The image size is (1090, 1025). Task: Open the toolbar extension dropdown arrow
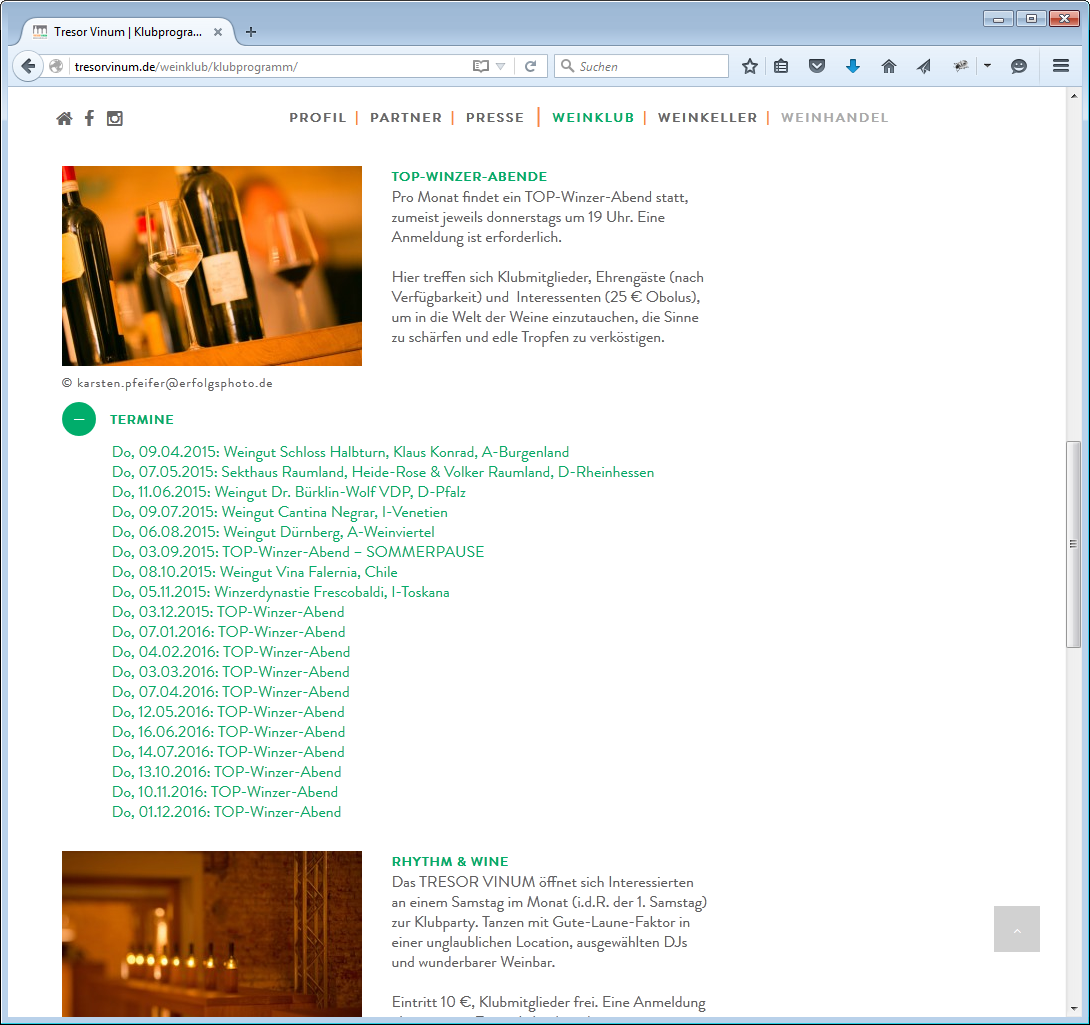[987, 66]
